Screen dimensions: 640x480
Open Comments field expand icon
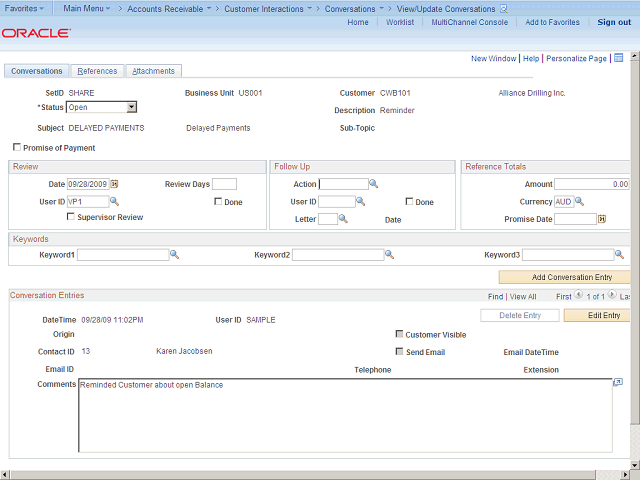point(618,382)
